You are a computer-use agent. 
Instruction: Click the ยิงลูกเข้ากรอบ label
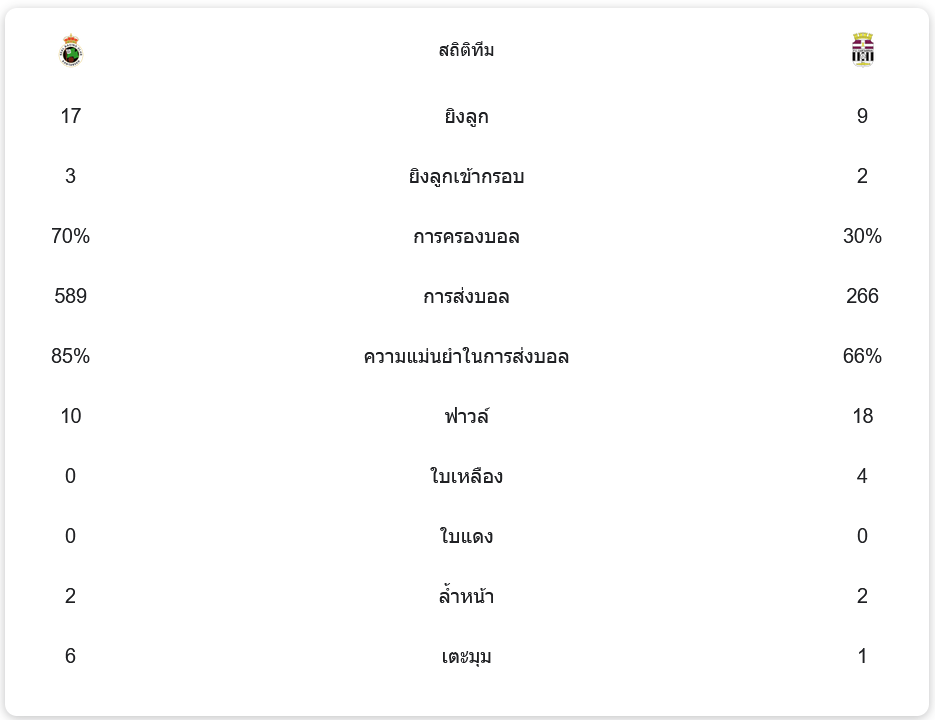pyautogui.click(x=466, y=177)
